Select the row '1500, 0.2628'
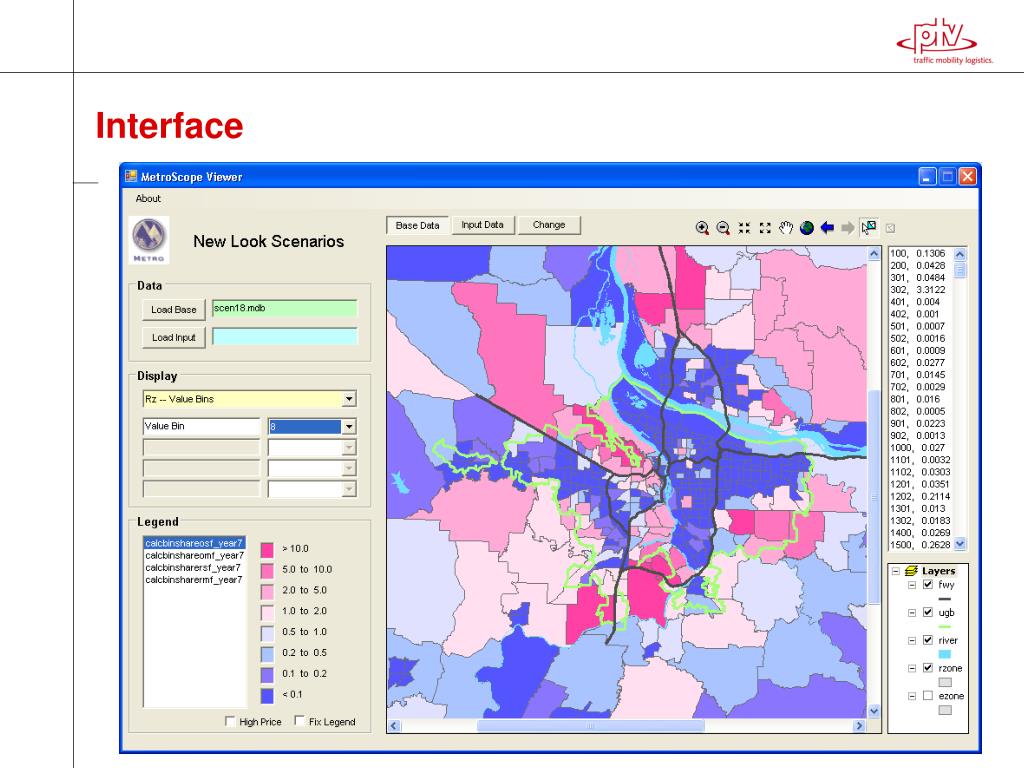 coord(920,545)
